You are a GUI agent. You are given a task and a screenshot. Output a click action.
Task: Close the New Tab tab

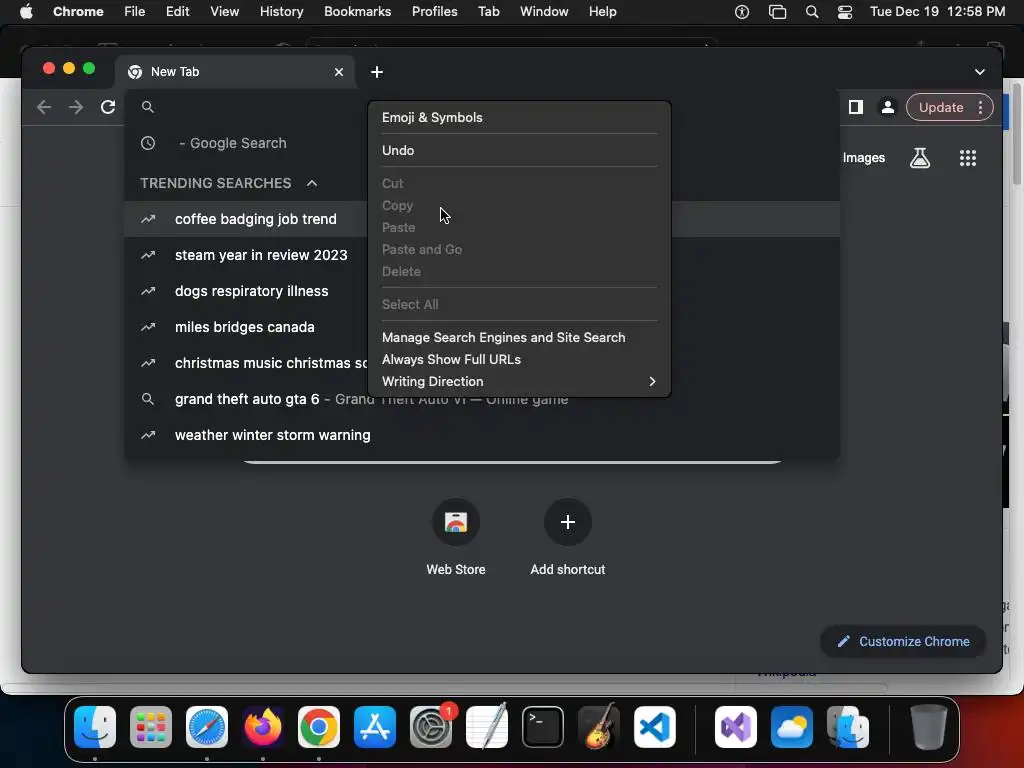pyautogui.click(x=339, y=72)
